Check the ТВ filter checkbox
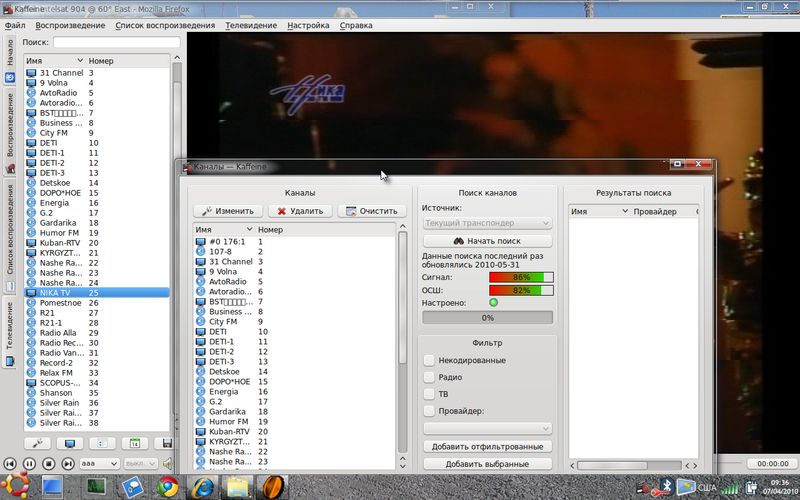The image size is (800, 500). point(429,394)
